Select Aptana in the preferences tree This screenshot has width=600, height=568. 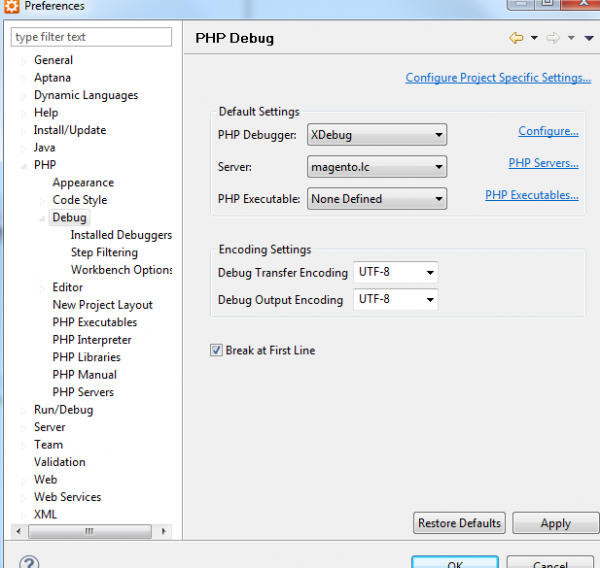pos(52,78)
